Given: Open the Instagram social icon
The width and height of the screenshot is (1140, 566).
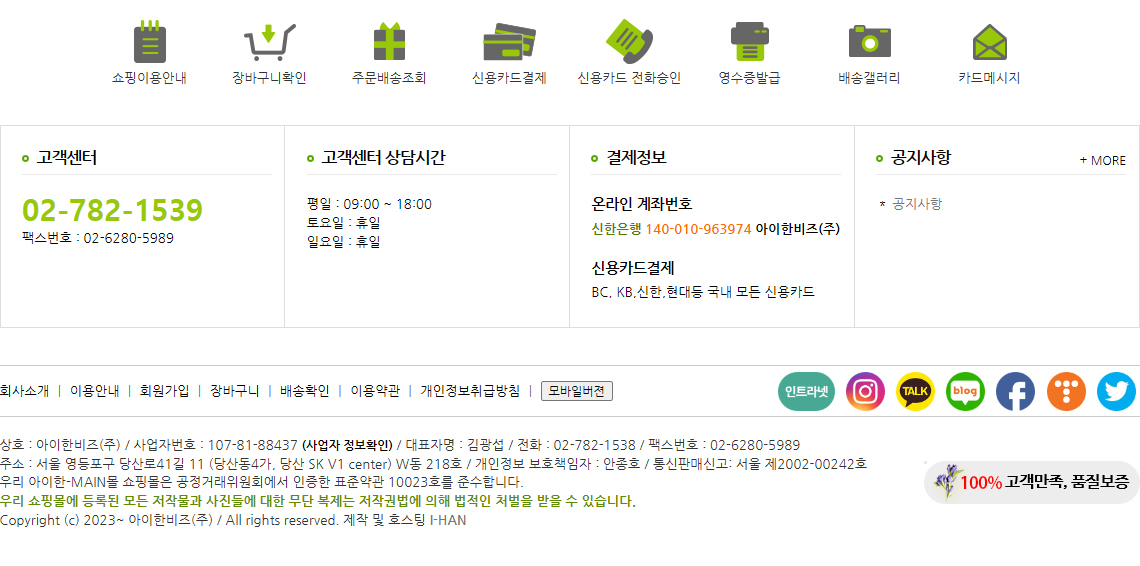Looking at the screenshot, I should [865, 391].
